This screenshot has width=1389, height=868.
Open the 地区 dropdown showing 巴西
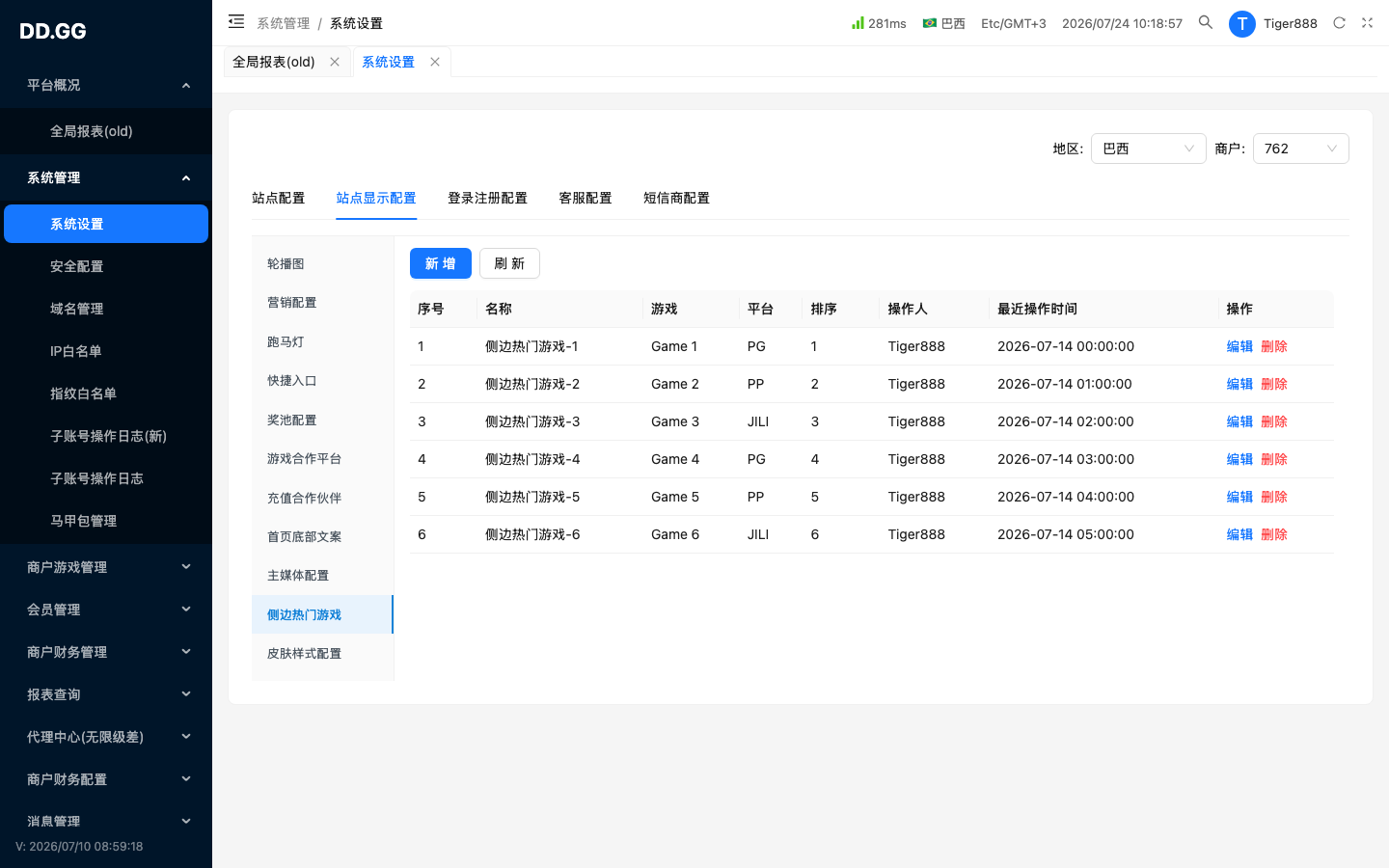pos(1148,149)
